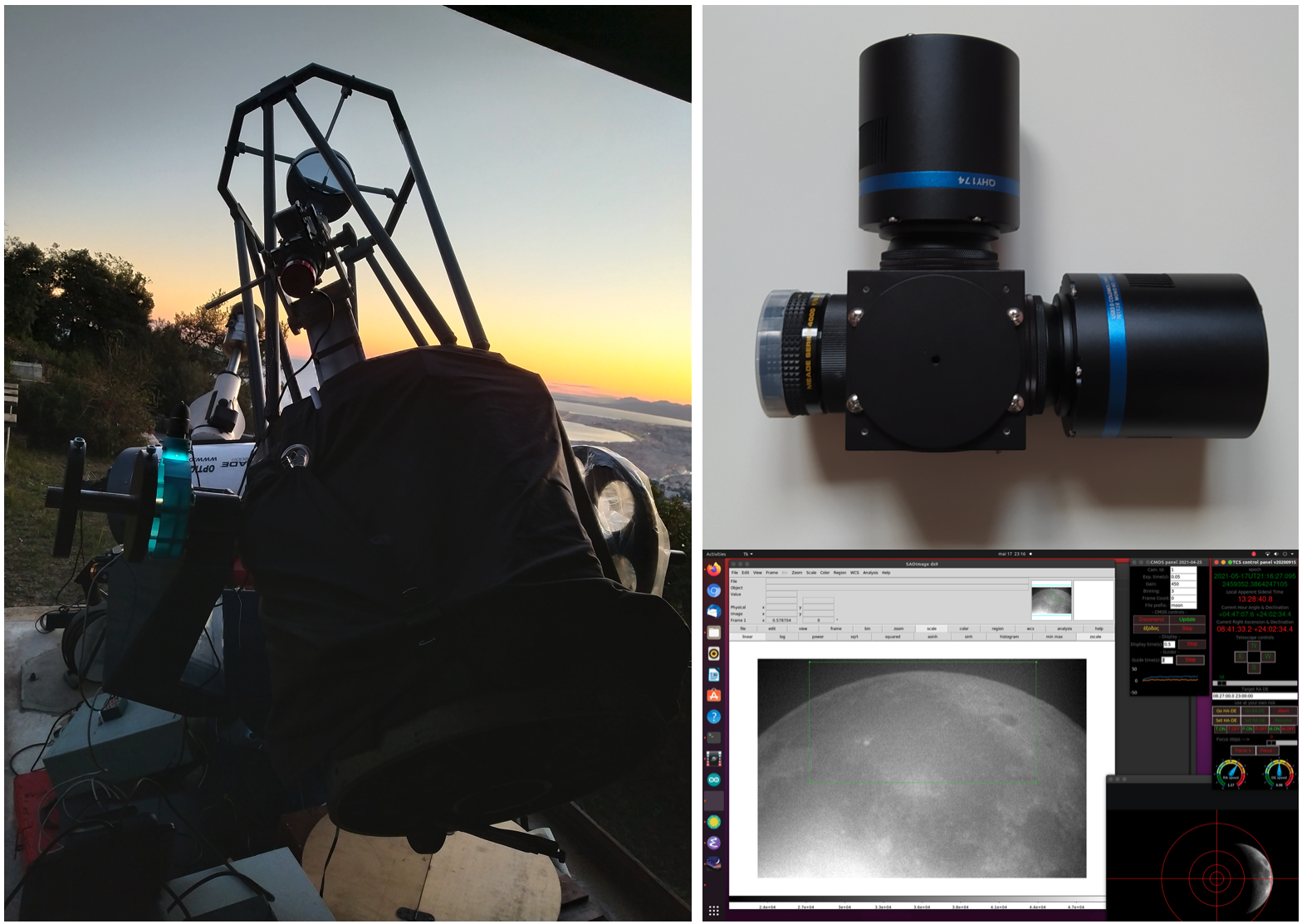The height and width of the screenshot is (924, 1302).
Task: Open the Terminal from the dock
Action: point(713,737)
